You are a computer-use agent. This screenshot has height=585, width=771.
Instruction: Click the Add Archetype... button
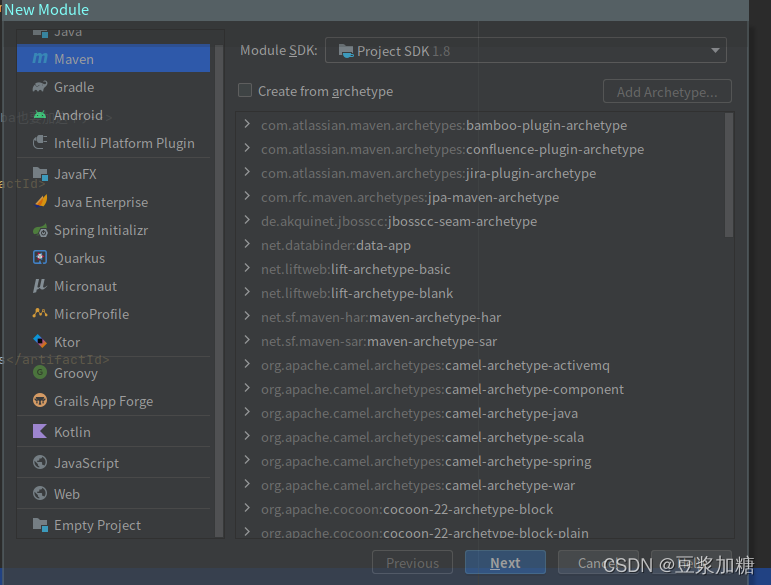pos(667,91)
